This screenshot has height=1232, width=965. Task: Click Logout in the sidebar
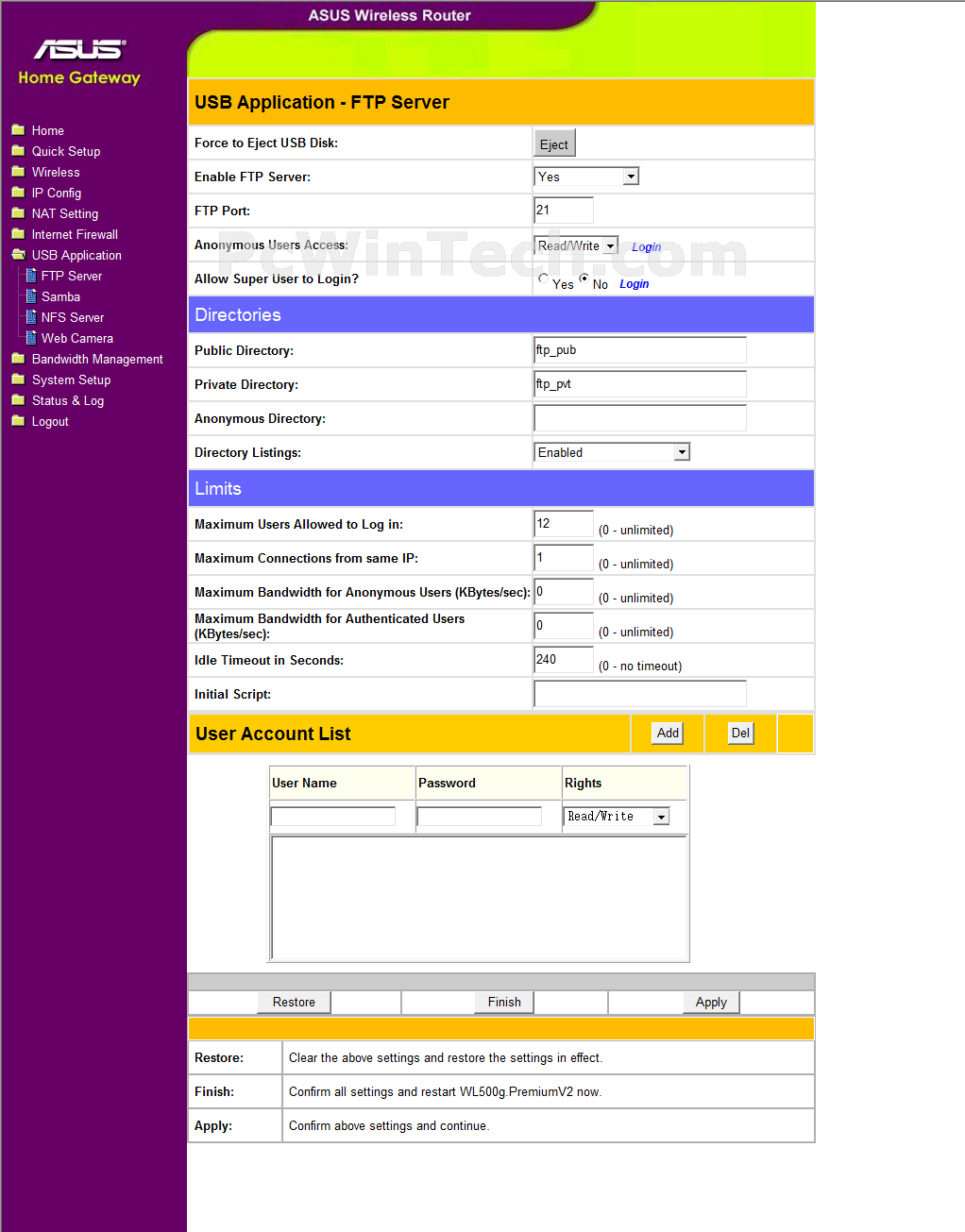(50, 421)
